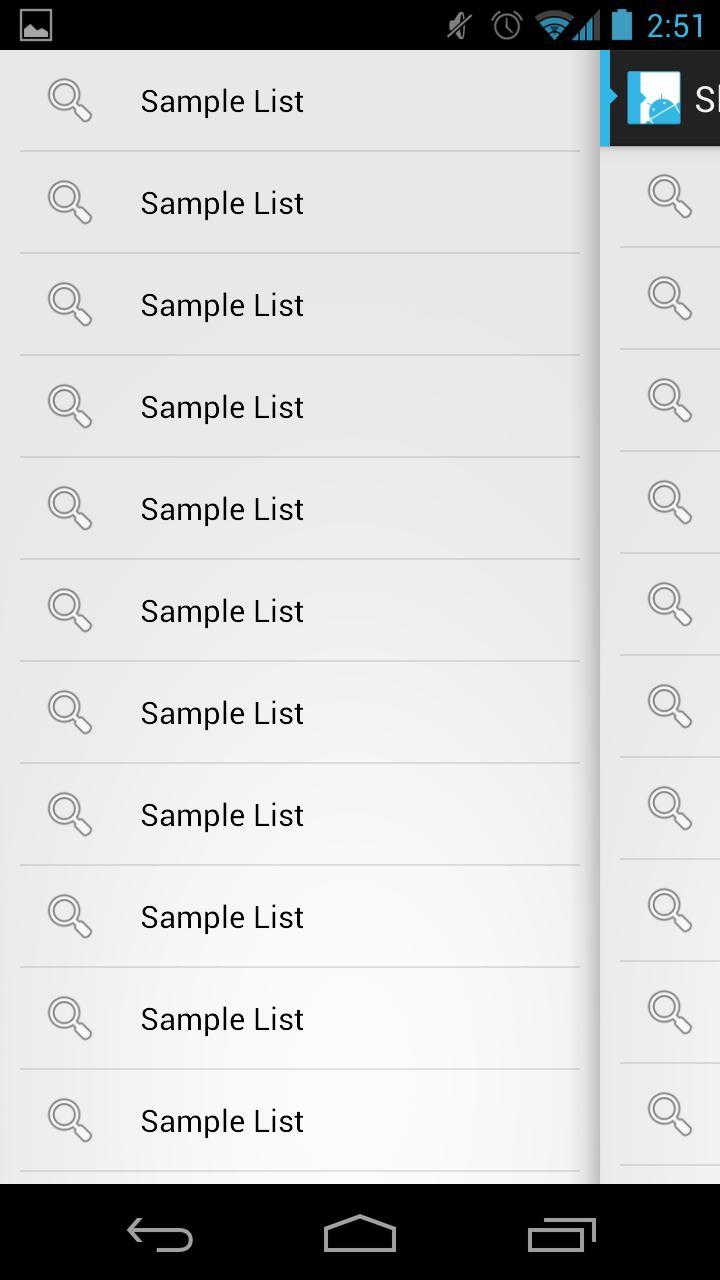Click the magnifier icon in the last menu row
The height and width of the screenshot is (1280, 720).
70,1121
